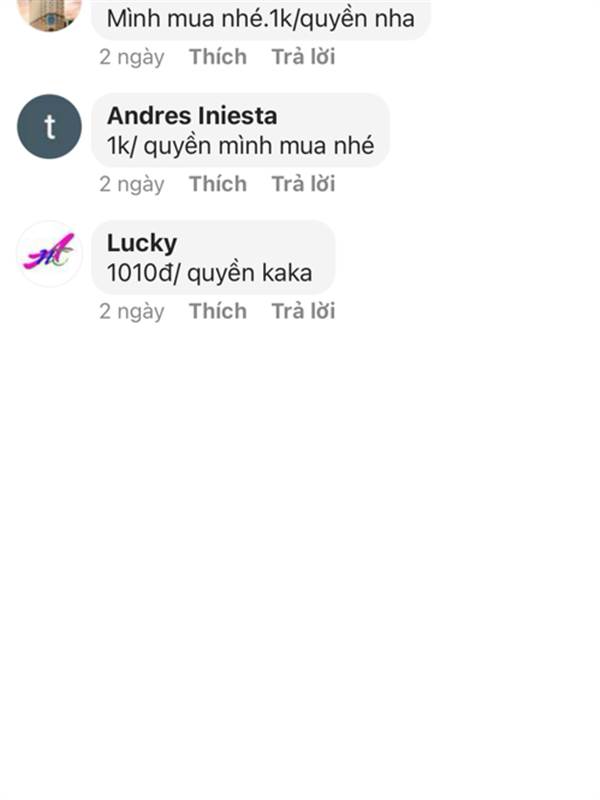Open Andres Iniesta's gray "t" avatar

[49, 127]
